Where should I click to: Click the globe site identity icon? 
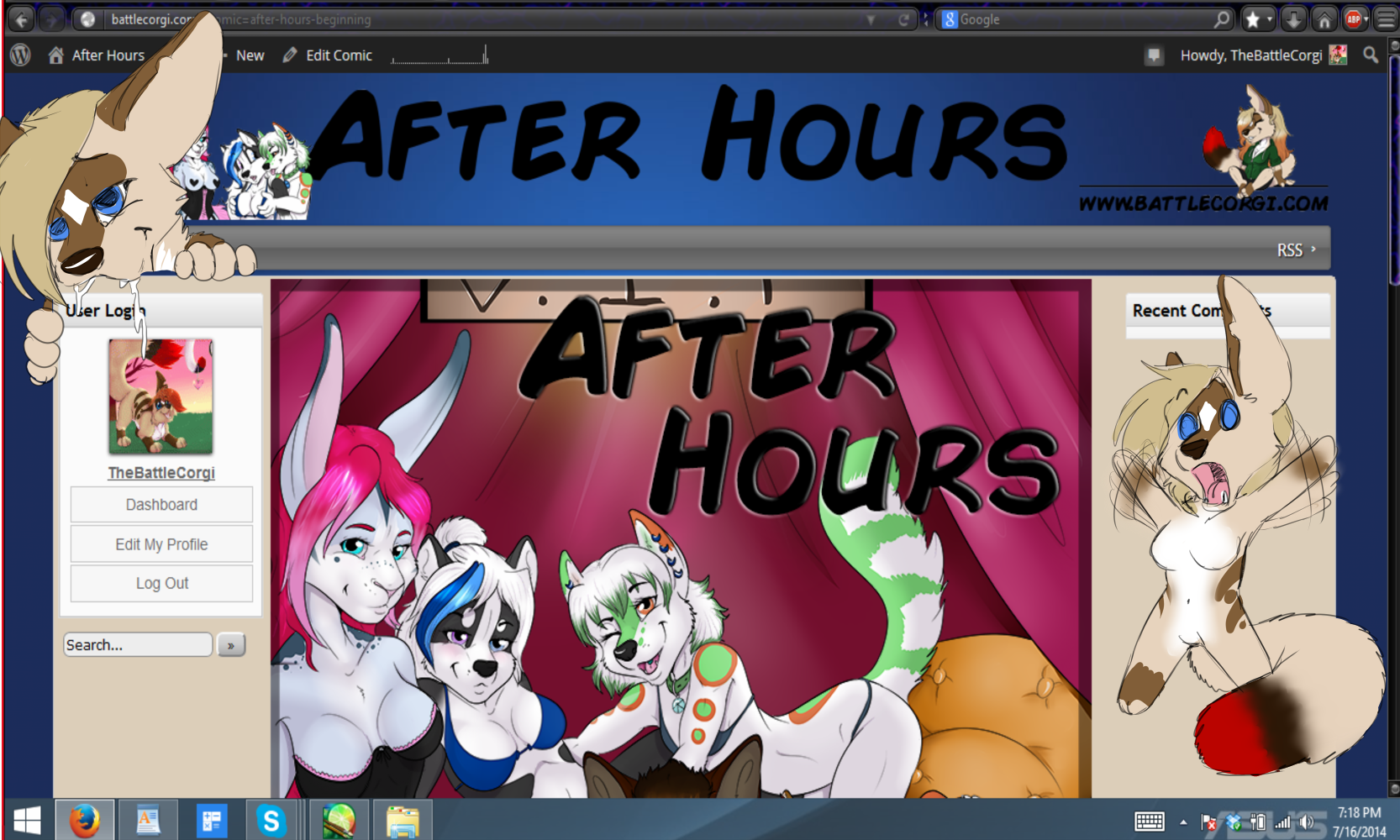point(88,19)
